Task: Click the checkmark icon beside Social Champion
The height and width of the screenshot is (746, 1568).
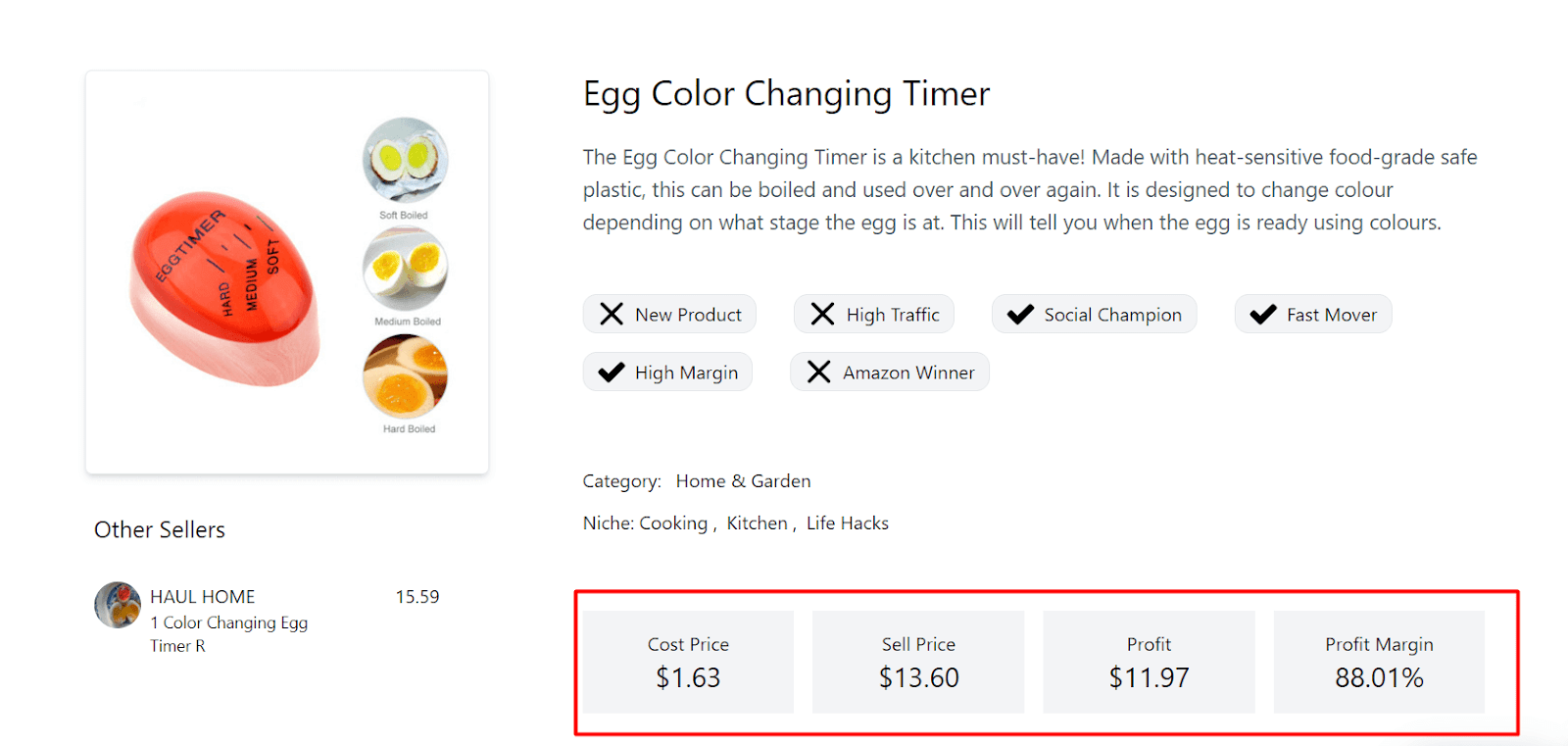Action: (1020, 314)
